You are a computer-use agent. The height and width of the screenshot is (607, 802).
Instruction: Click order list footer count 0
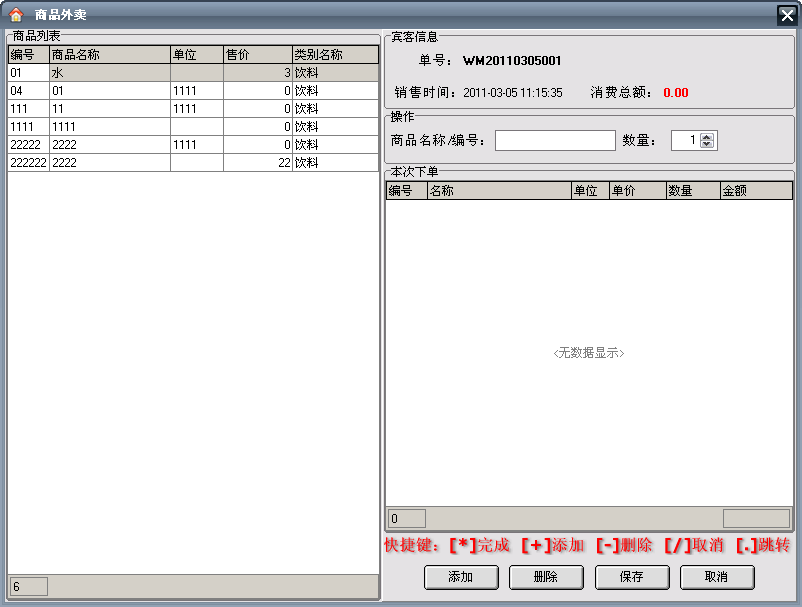407,519
